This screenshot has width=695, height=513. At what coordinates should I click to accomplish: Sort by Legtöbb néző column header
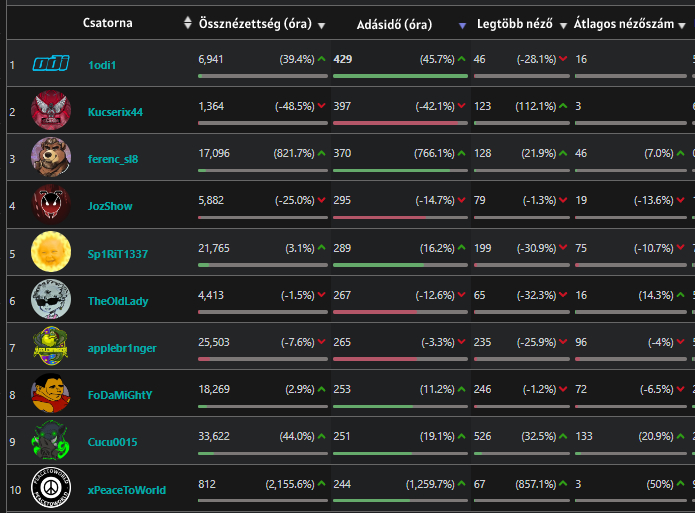(x=515, y=23)
